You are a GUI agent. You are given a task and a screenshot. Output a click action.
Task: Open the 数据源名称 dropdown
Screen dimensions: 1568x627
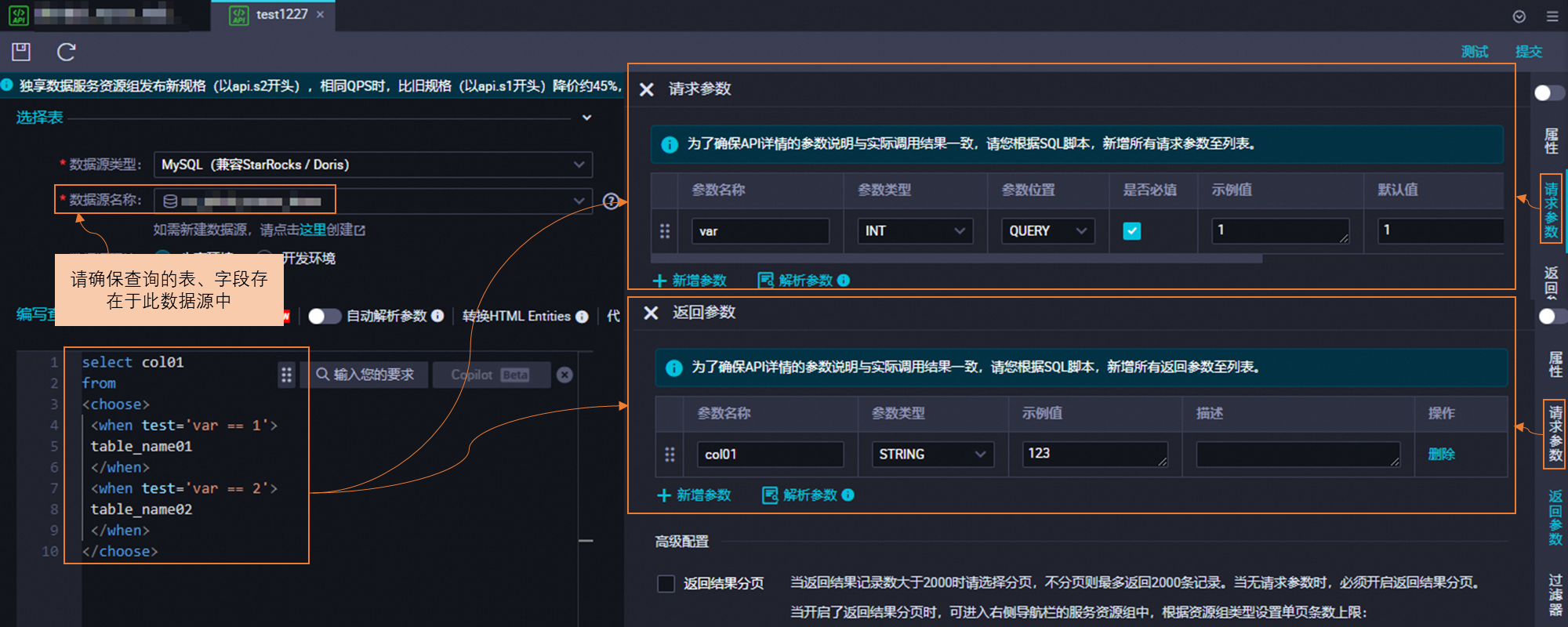[373, 201]
